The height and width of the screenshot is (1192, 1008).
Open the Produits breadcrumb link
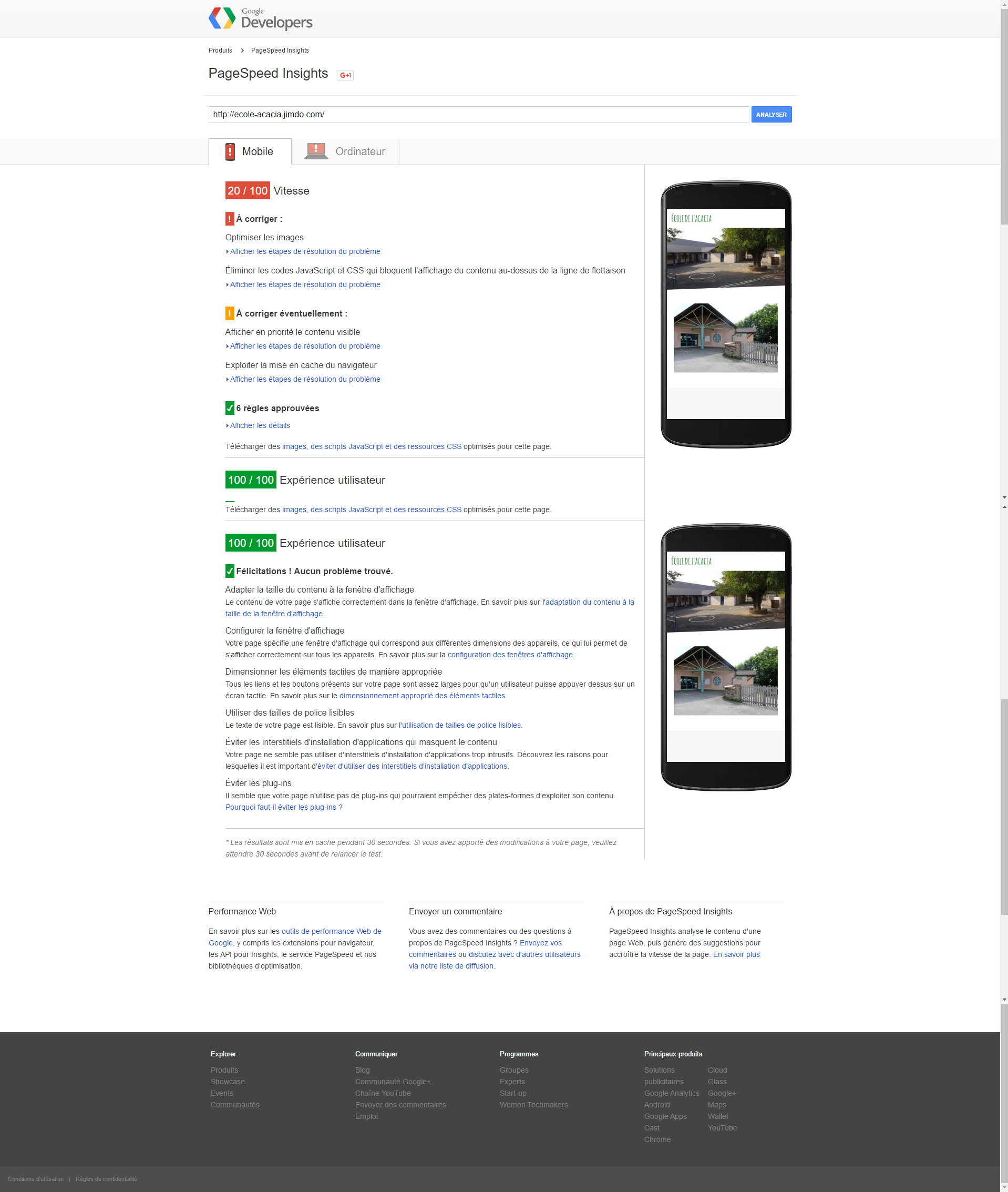220,50
